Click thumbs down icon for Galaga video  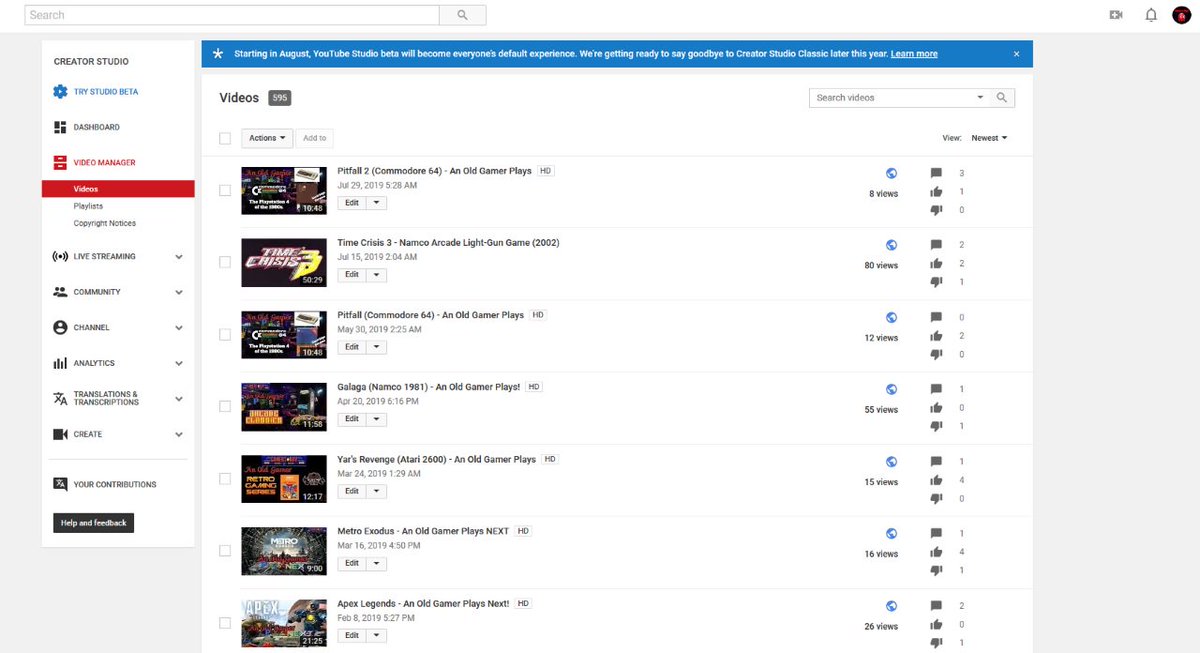coord(936,426)
